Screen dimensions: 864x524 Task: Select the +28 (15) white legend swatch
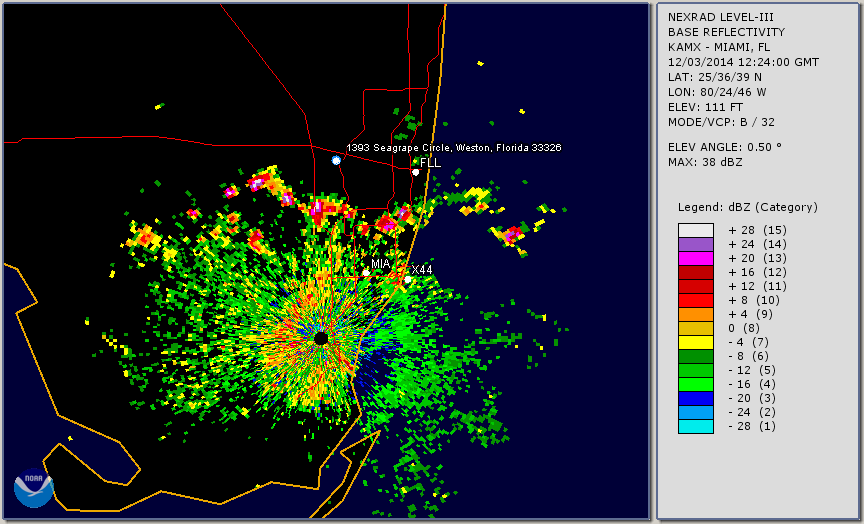pyautogui.click(x=695, y=230)
